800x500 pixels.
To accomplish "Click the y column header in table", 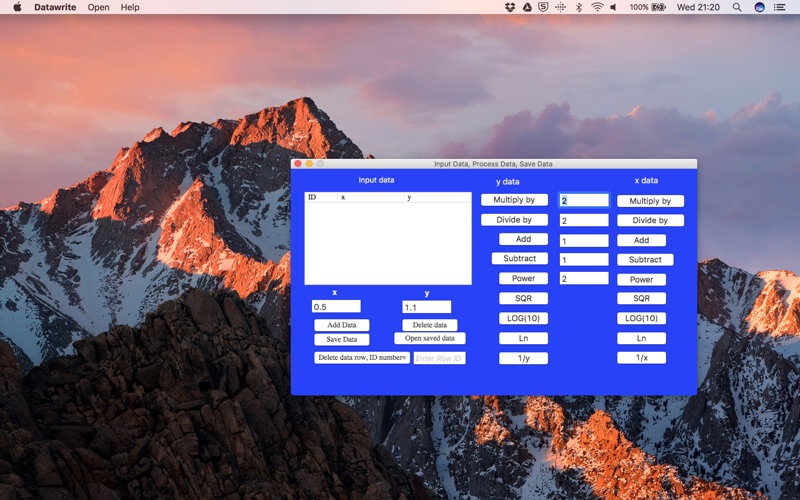I will 409,198.
